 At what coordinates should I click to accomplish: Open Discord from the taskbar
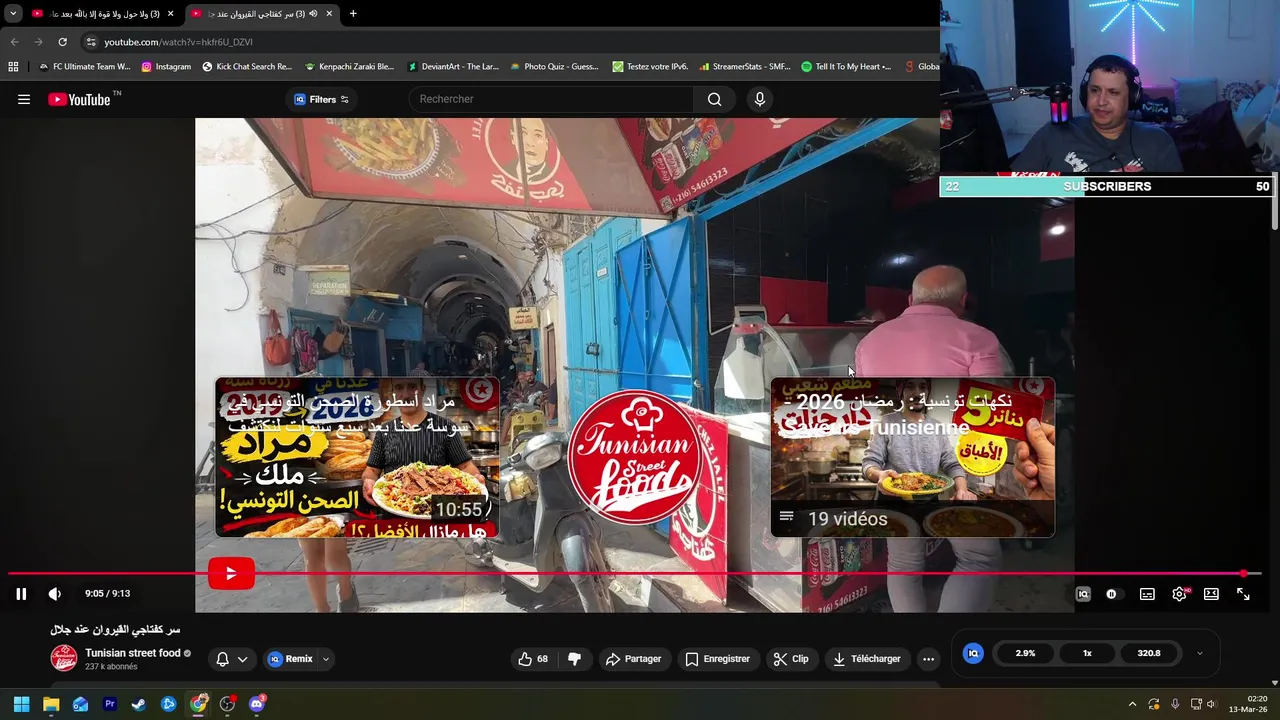(257, 704)
